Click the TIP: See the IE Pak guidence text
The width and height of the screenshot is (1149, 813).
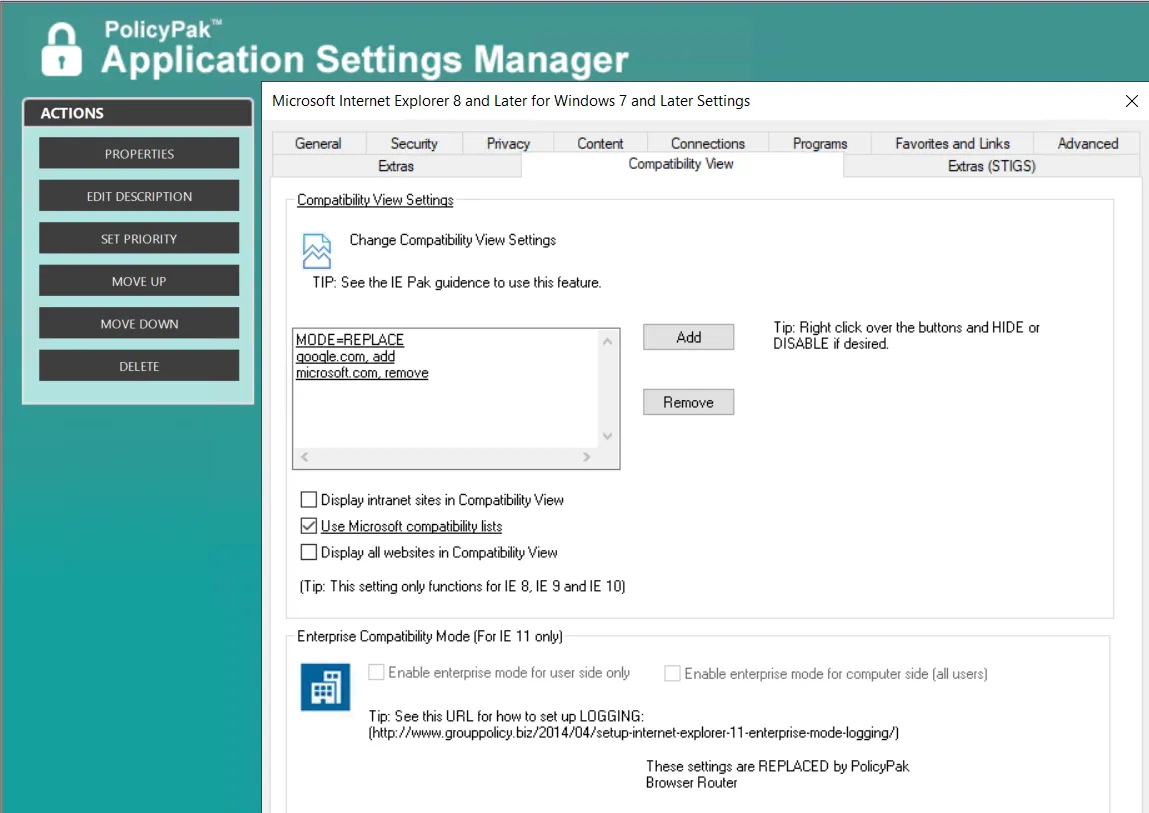point(457,282)
